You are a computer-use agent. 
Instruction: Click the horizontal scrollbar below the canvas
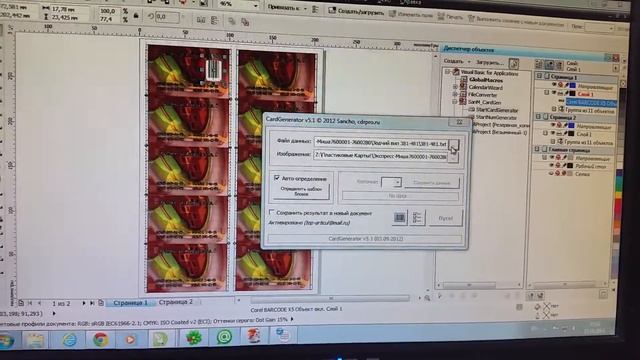click(330, 299)
